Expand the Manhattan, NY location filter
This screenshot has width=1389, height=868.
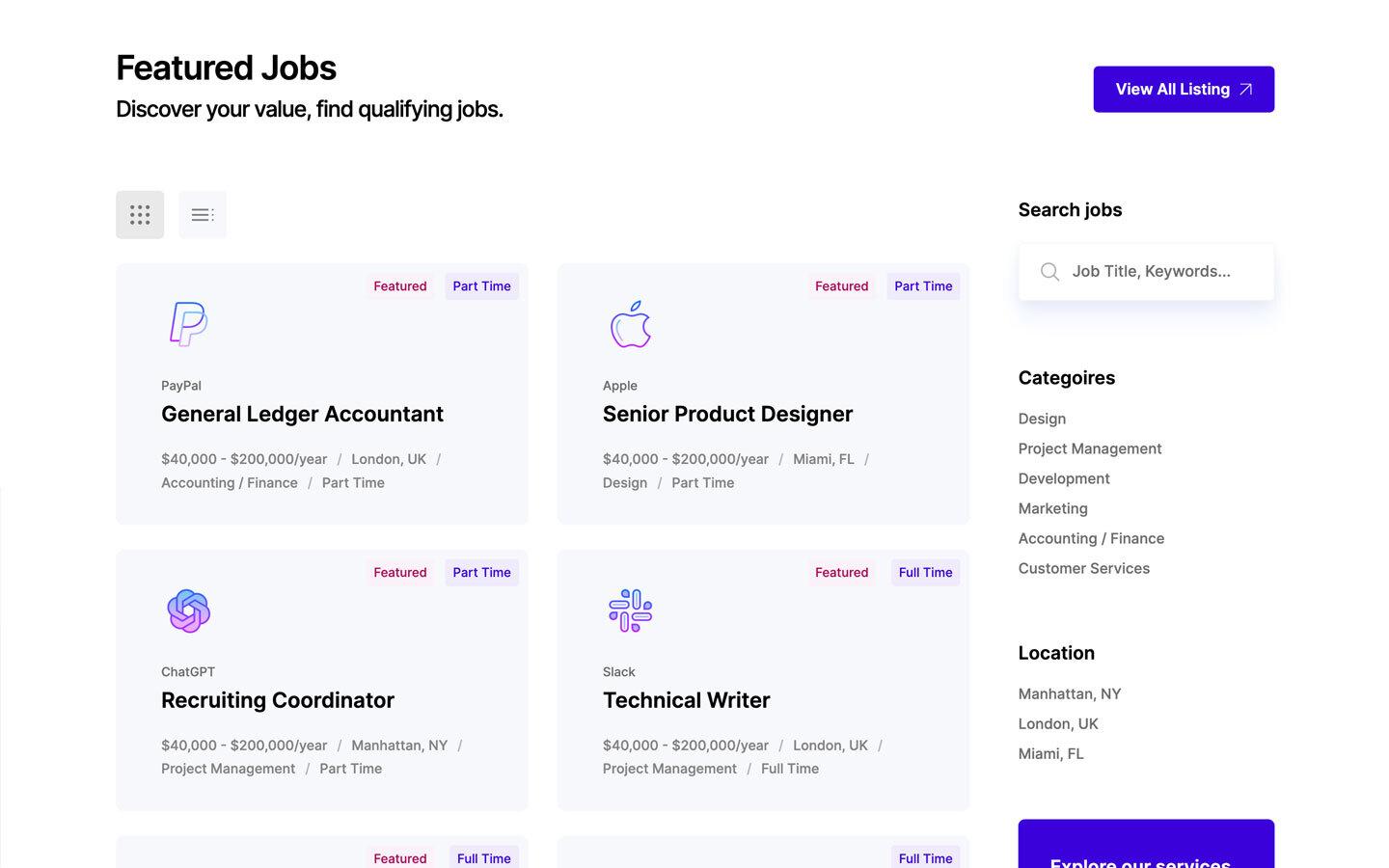tap(1070, 693)
